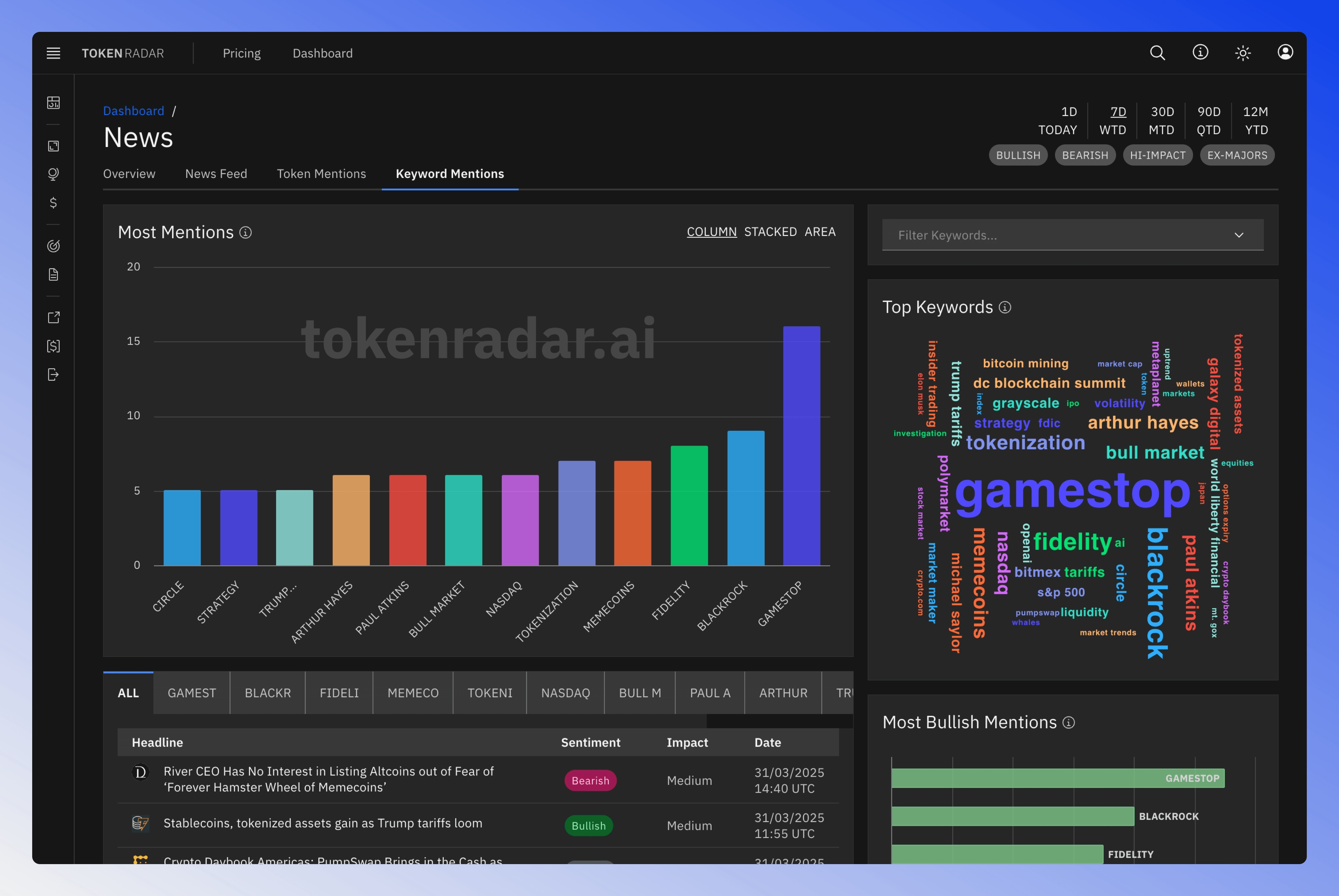Switch chart to STACKED view
1339x896 pixels.
tap(771, 232)
